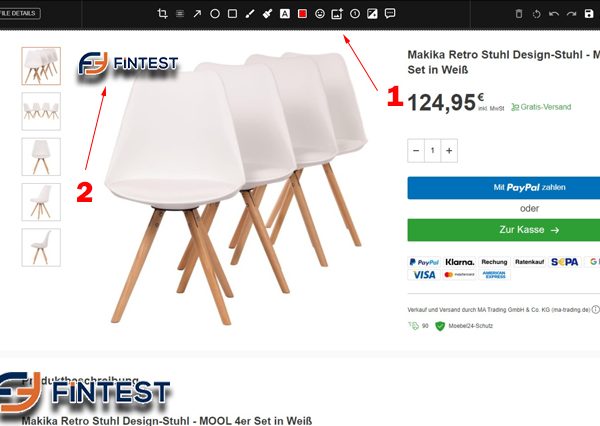Increase quantity with the plus button
This screenshot has height=426, width=600.
click(x=449, y=151)
